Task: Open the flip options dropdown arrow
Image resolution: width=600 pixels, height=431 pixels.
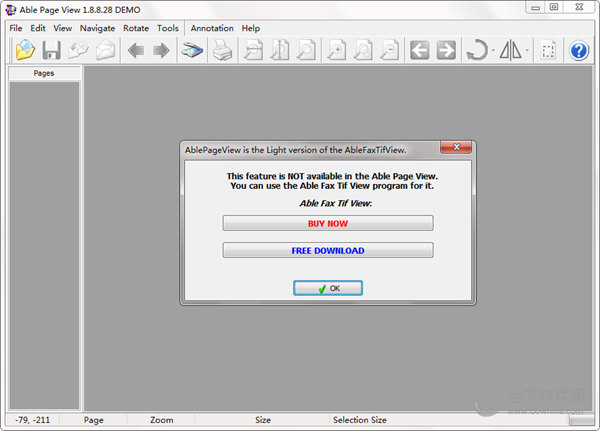Action: [527, 50]
